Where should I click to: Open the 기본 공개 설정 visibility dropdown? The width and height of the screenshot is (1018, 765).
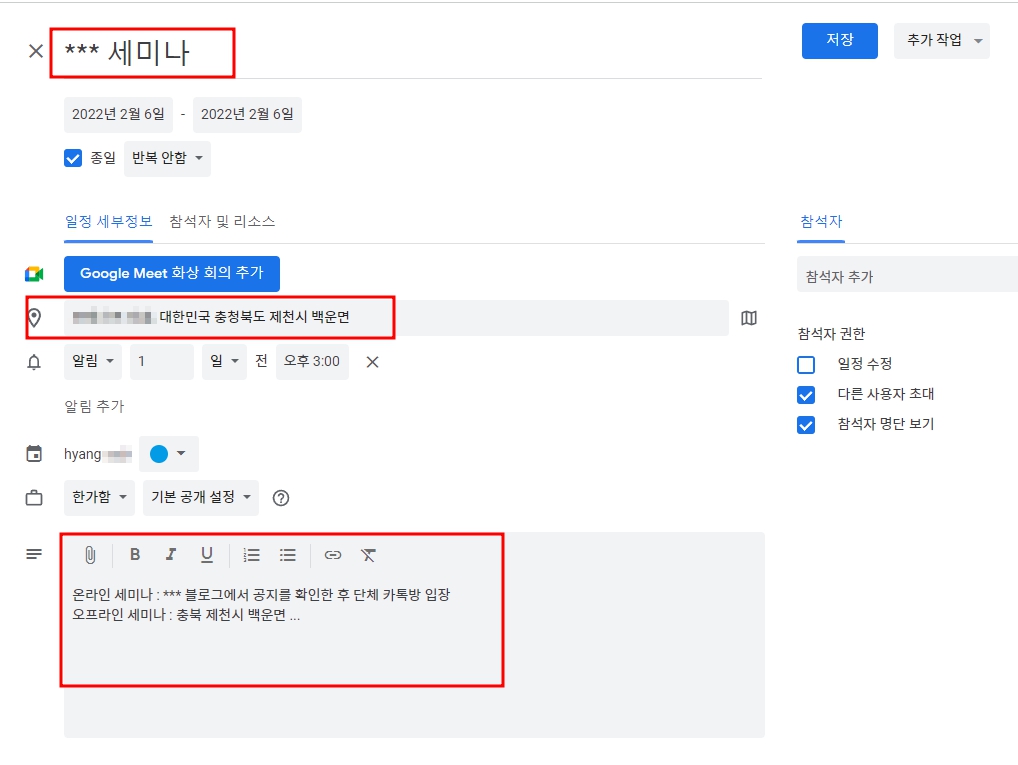[x=200, y=497]
